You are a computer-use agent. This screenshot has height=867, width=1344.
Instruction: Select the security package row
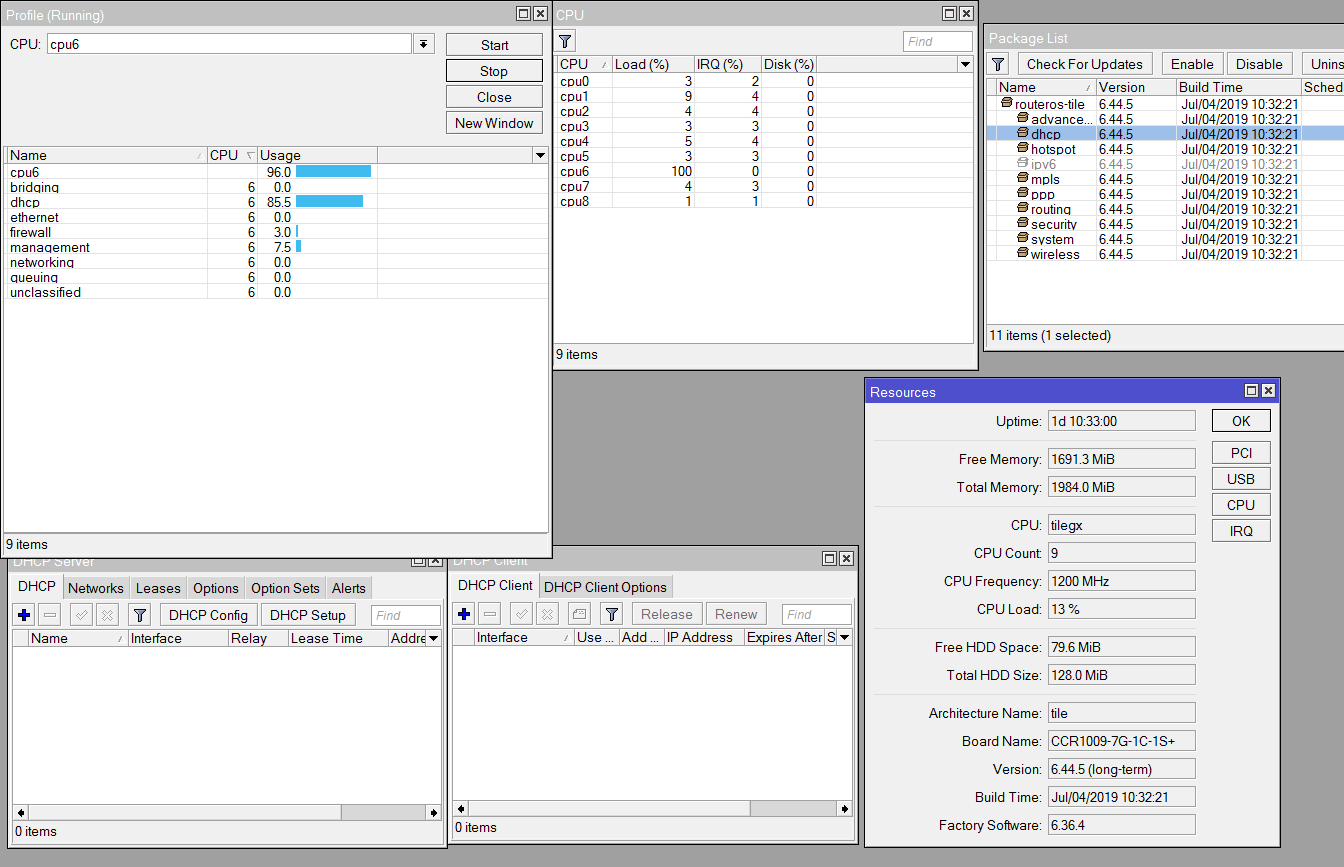tap(1165, 224)
